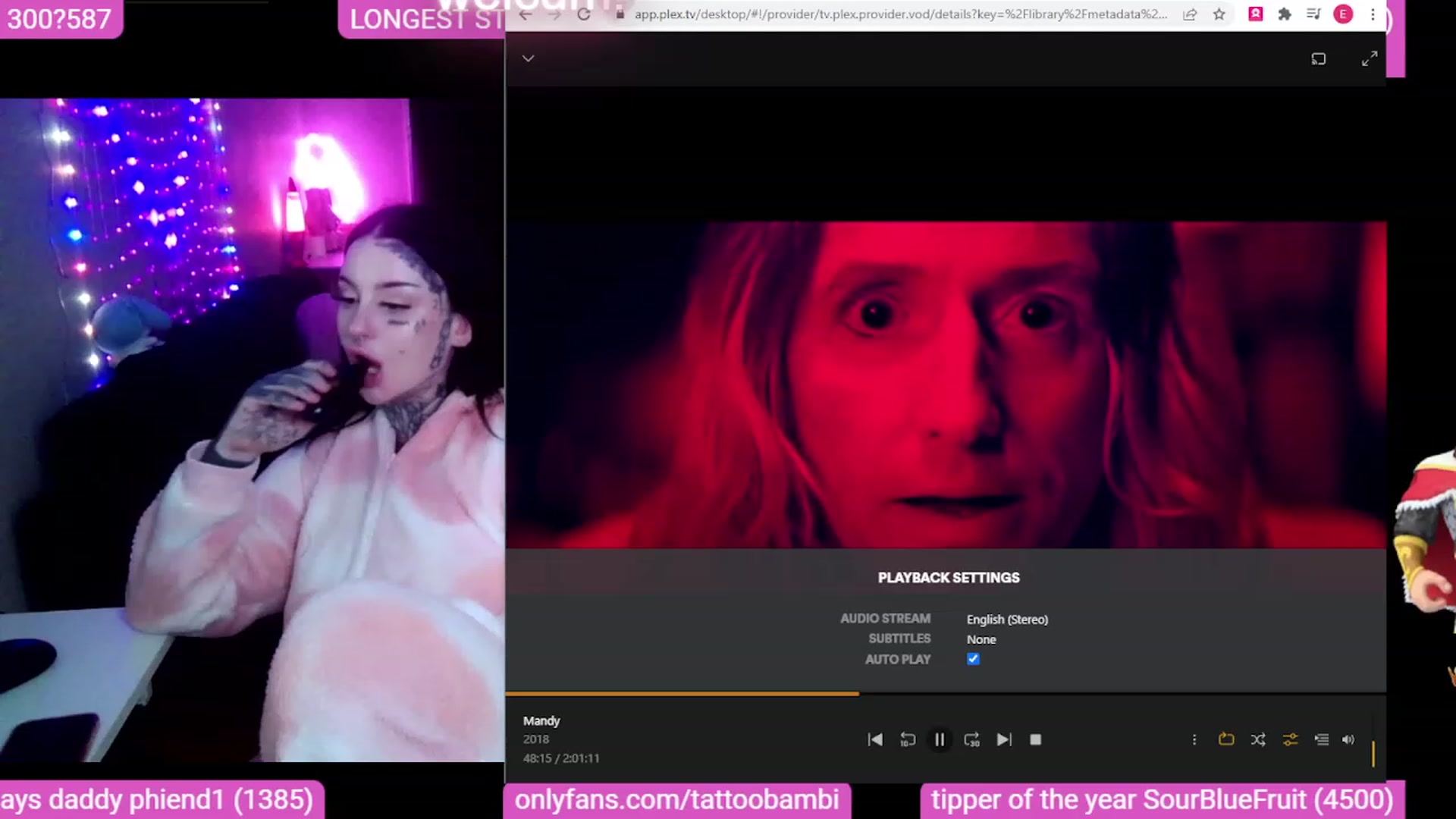Uncheck the Auto Play checkbox
Screen dimensions: 1456x819
tap(973, 659)
